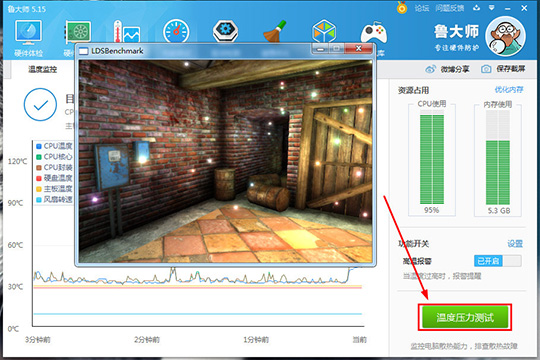The width and height of the screenshot is (540, 360).
Task: Open the title bar dropdown menu arrow
Action: tap(491, 8)
